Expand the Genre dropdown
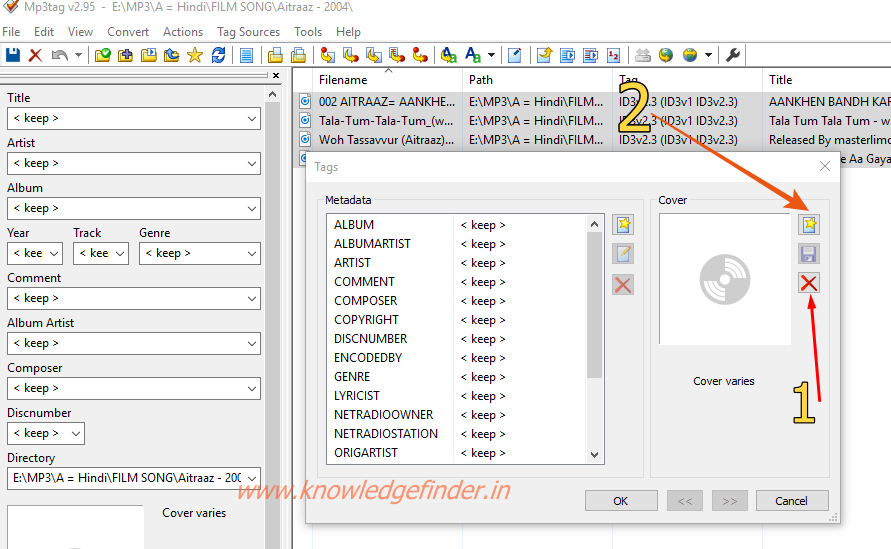 coord(252,253)
